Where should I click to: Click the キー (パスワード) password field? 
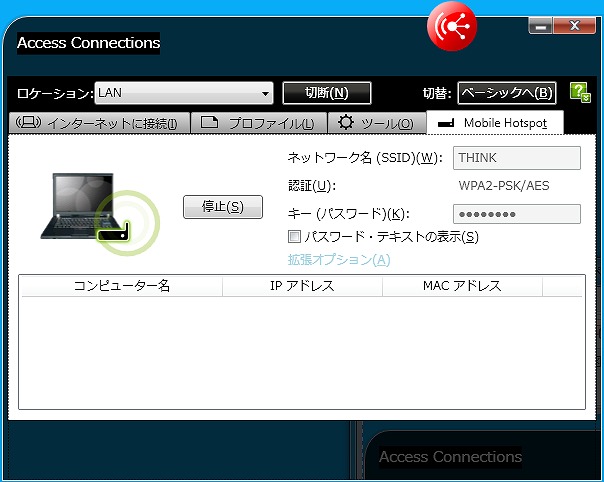tap(517, 214)
